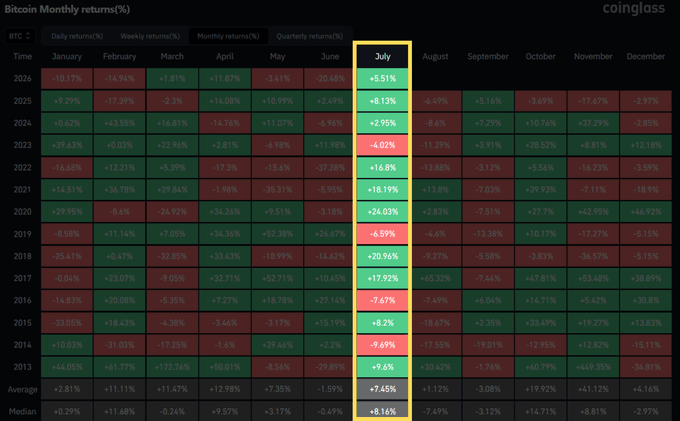Click the July Average cell +7.45%
This screenshot has width=680, height=421.
coord(382,389)
